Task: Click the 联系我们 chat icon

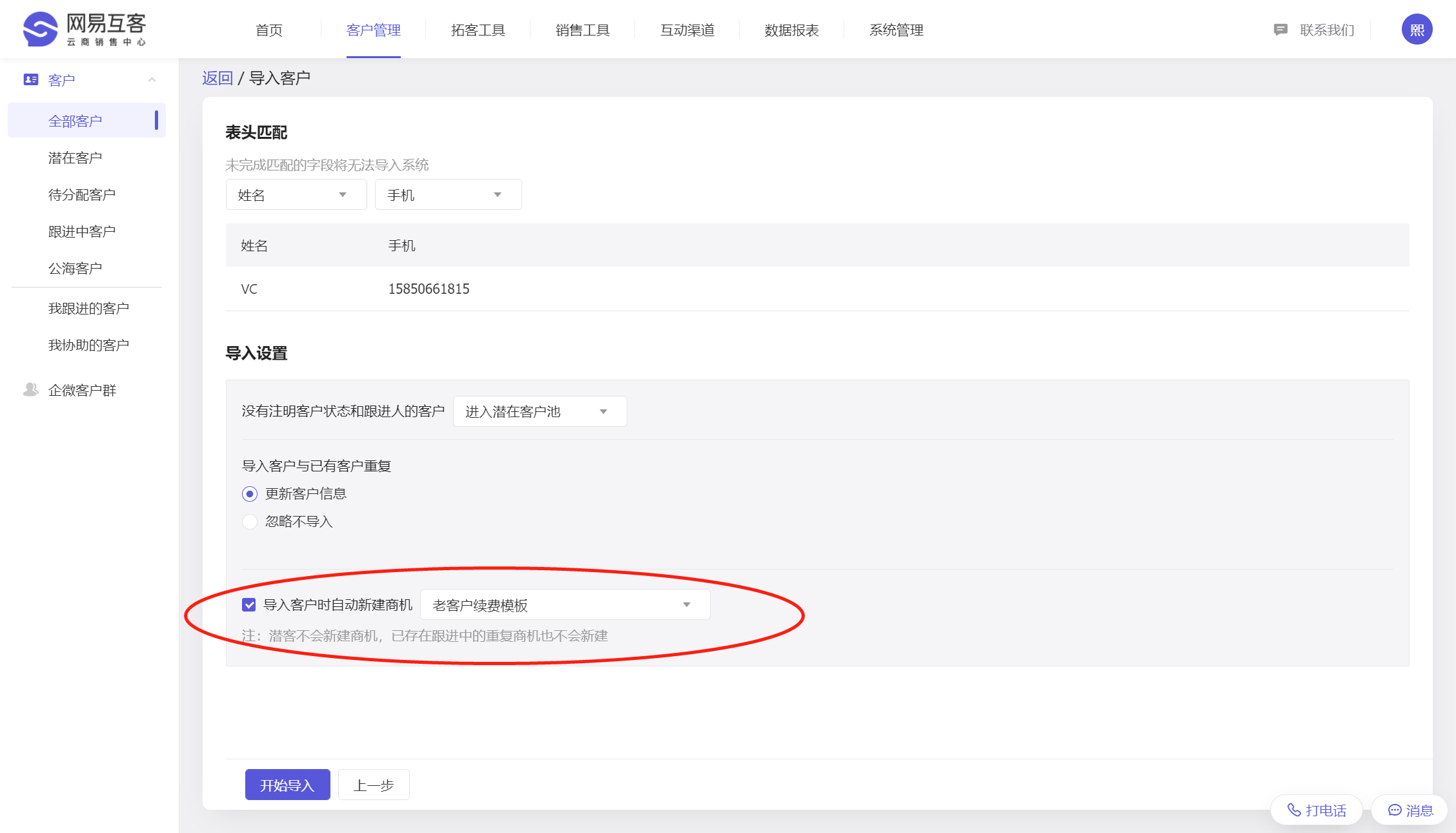Action: 1280,30
